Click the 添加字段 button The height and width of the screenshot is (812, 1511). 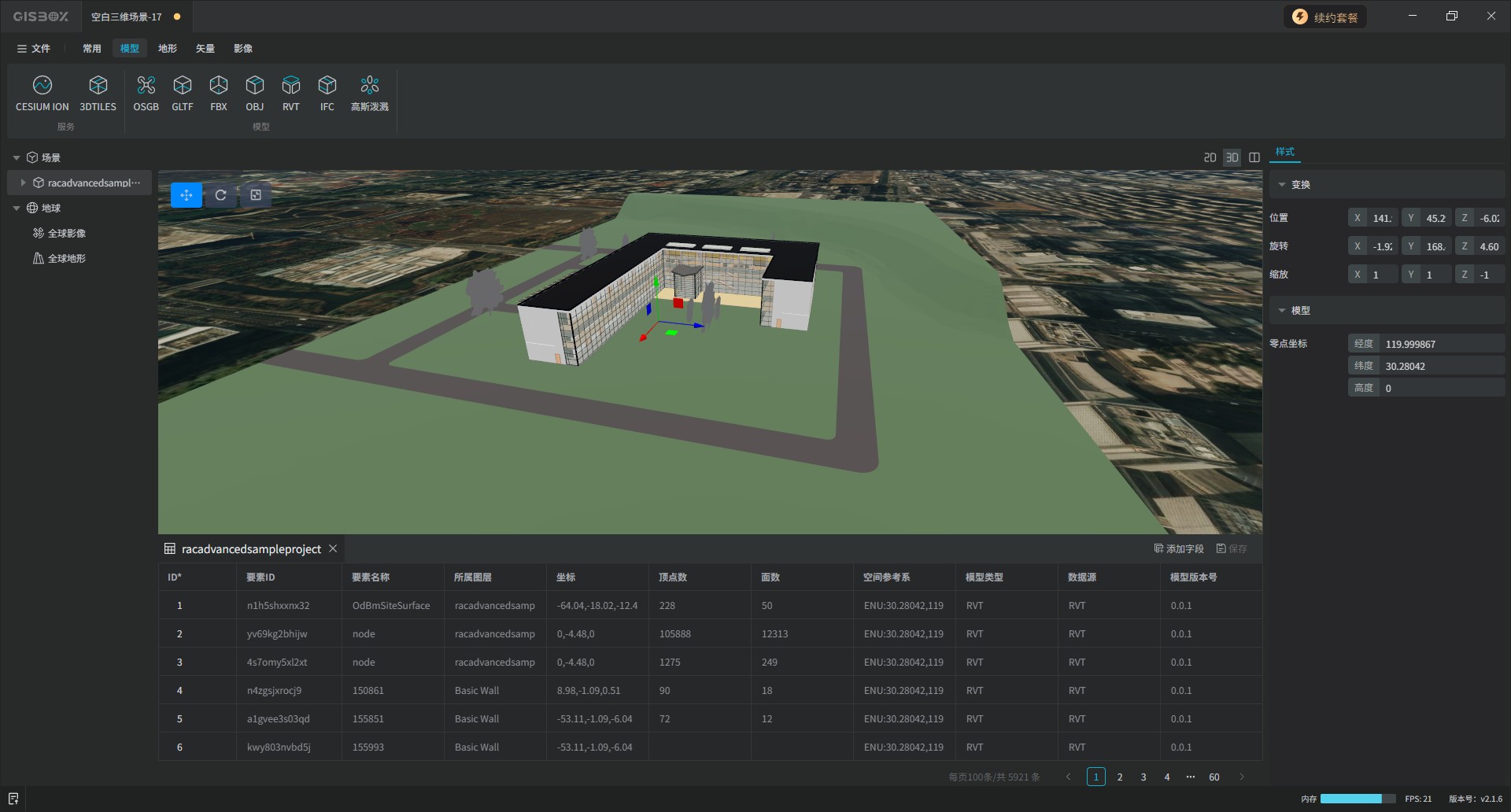click(x=1178, y=548)
